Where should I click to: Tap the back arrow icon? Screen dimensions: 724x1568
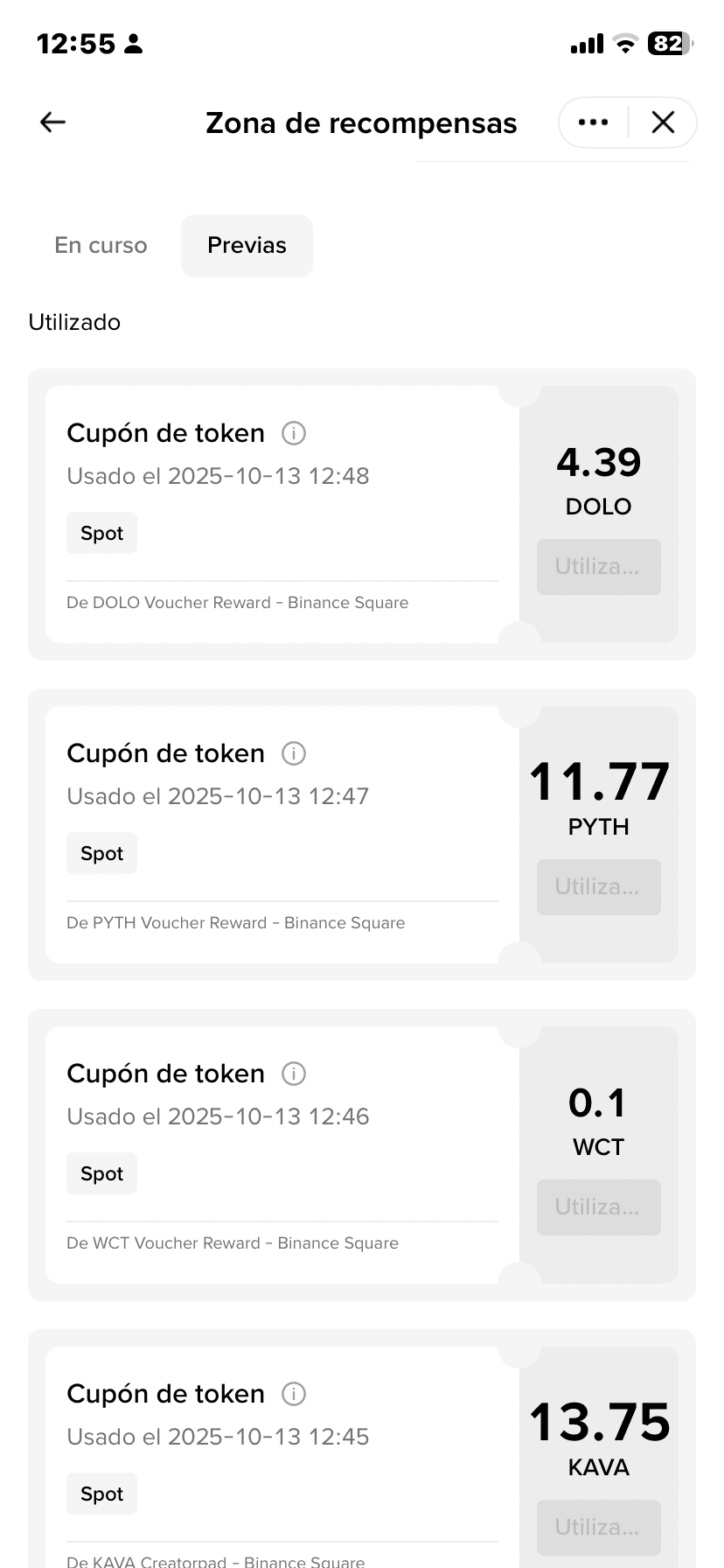53,122
